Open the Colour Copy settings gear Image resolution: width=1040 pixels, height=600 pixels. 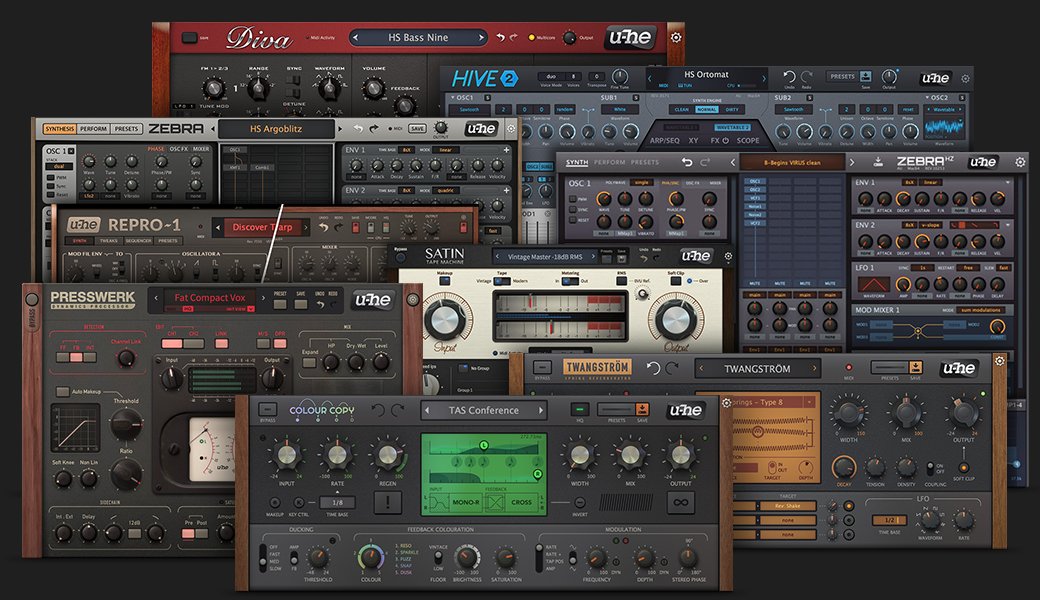pos(727,405)
